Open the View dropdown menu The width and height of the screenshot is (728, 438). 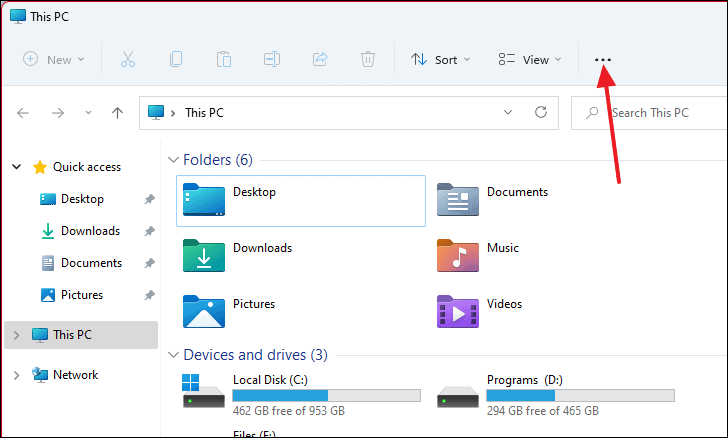coord(530,59)
